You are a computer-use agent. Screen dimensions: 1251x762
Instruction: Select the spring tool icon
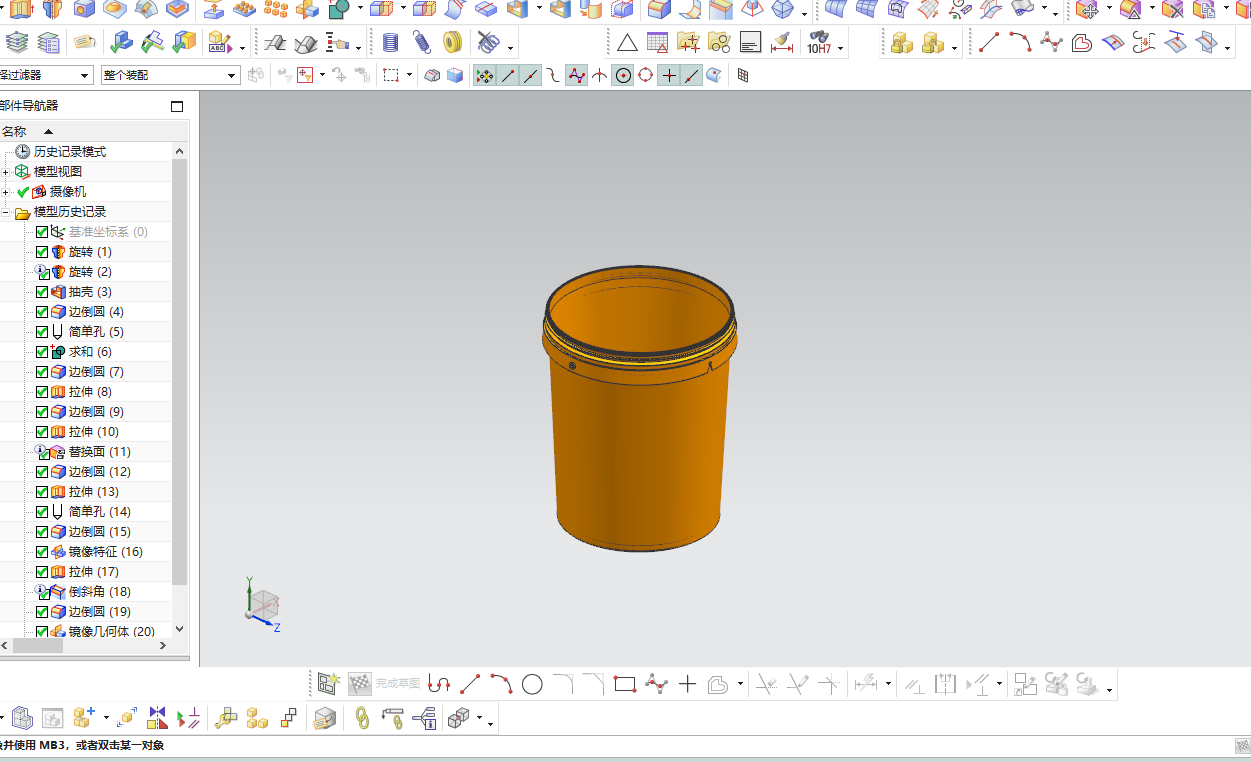click(x=421, y=43)
